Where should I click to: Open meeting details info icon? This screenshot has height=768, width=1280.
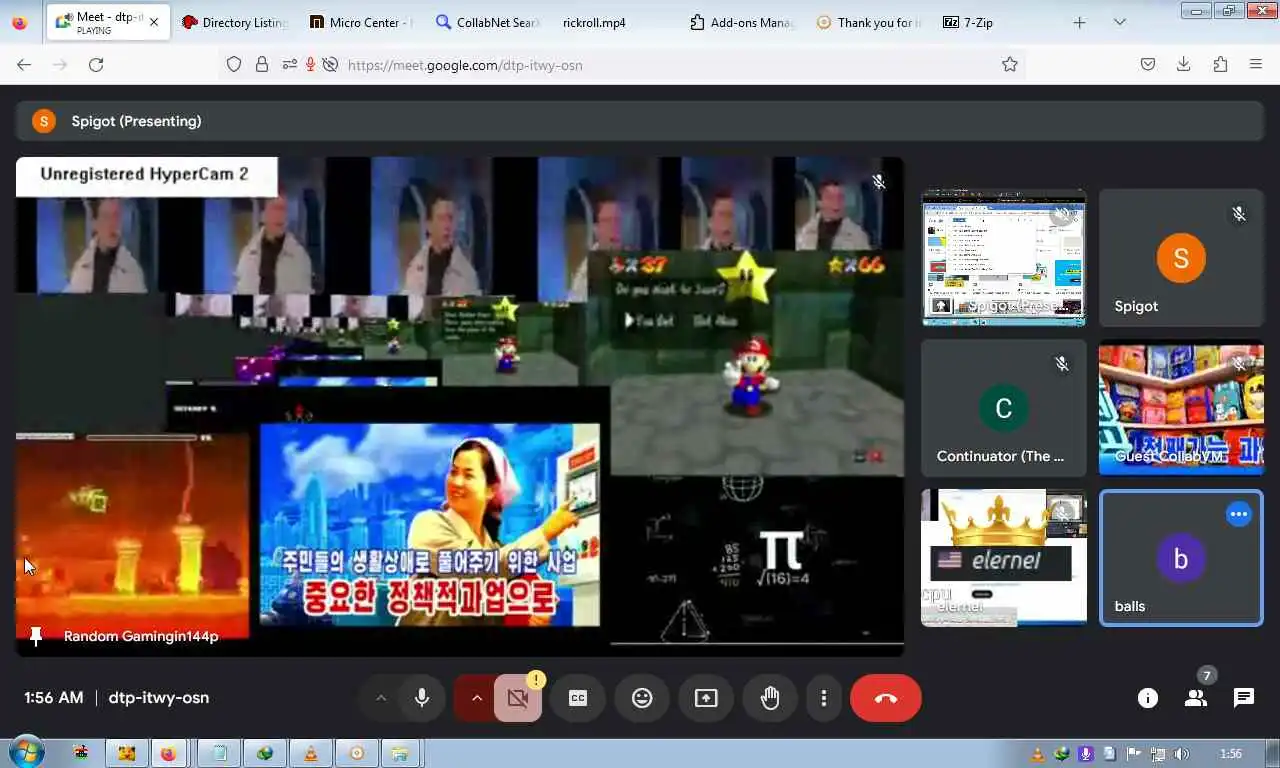pos(1148,698)
